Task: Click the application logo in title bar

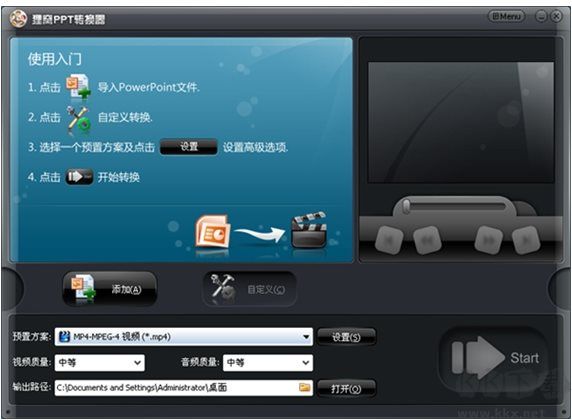Action: (18, 18)
